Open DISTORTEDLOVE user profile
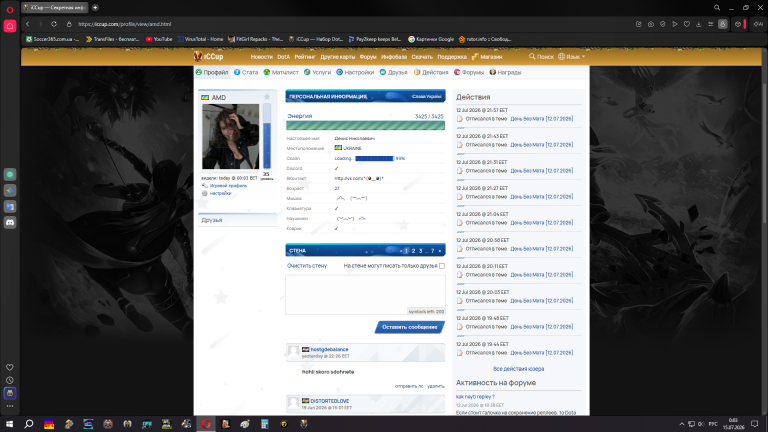Image resolution: width=768 pixels, height=432 pixels. (330, 401)
